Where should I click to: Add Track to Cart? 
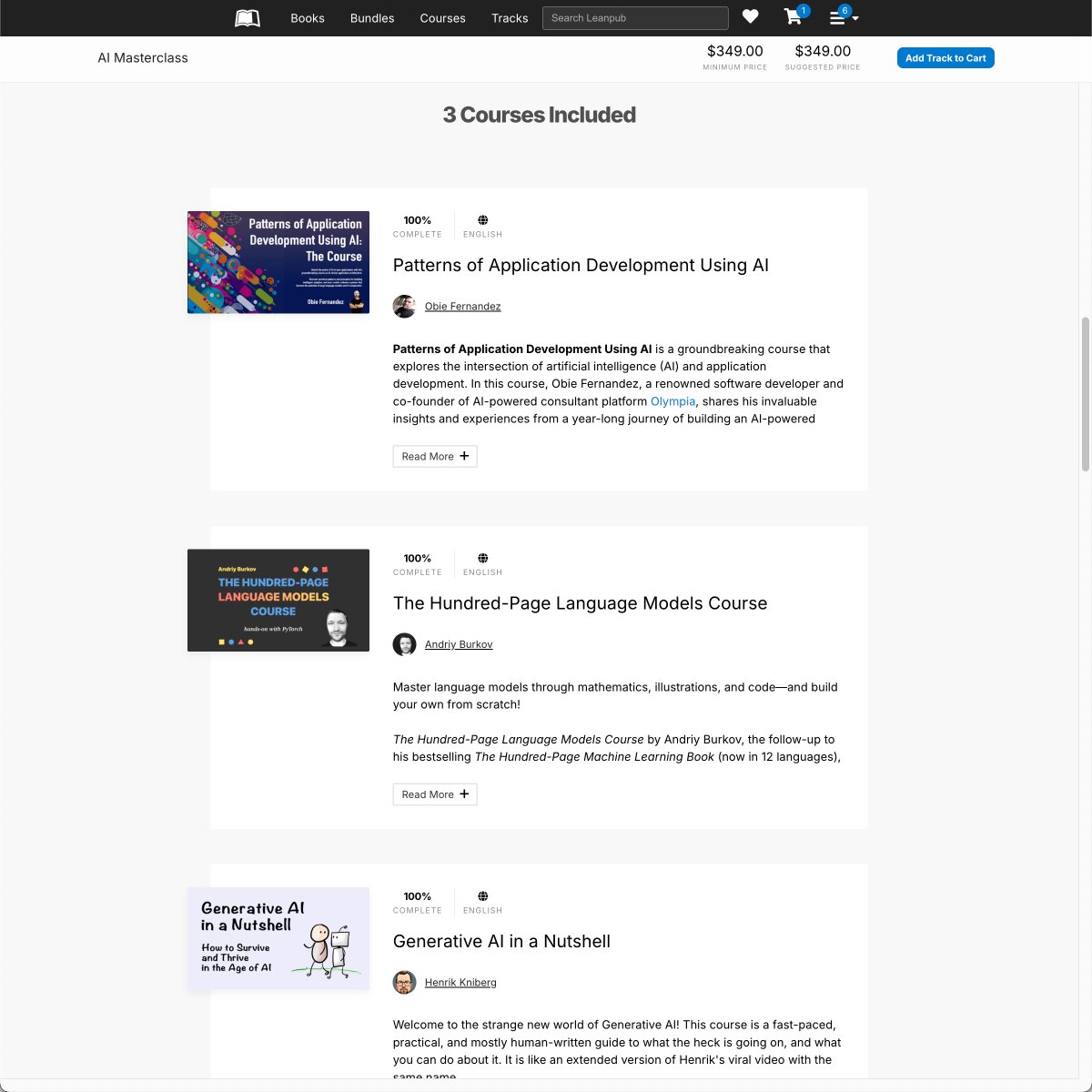click(945, 58)
